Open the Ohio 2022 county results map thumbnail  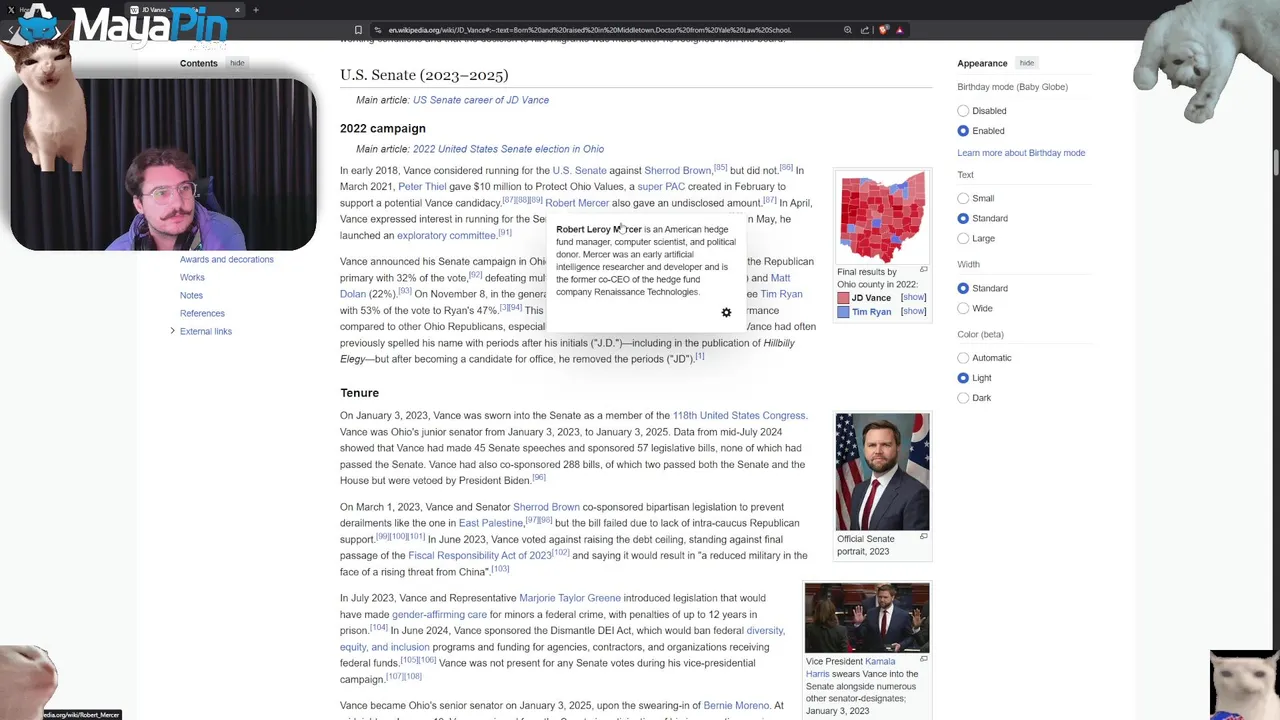882,217
